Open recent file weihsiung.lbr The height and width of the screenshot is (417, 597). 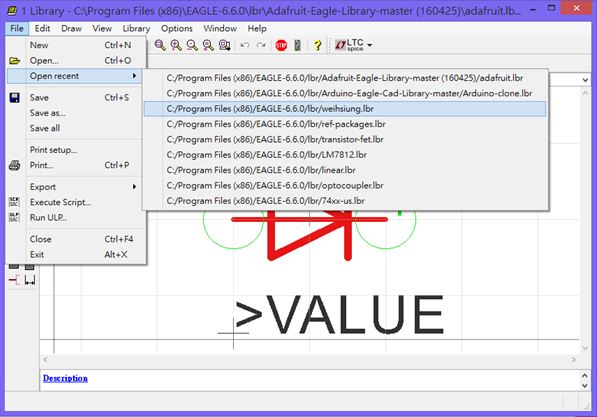point(345,109)
